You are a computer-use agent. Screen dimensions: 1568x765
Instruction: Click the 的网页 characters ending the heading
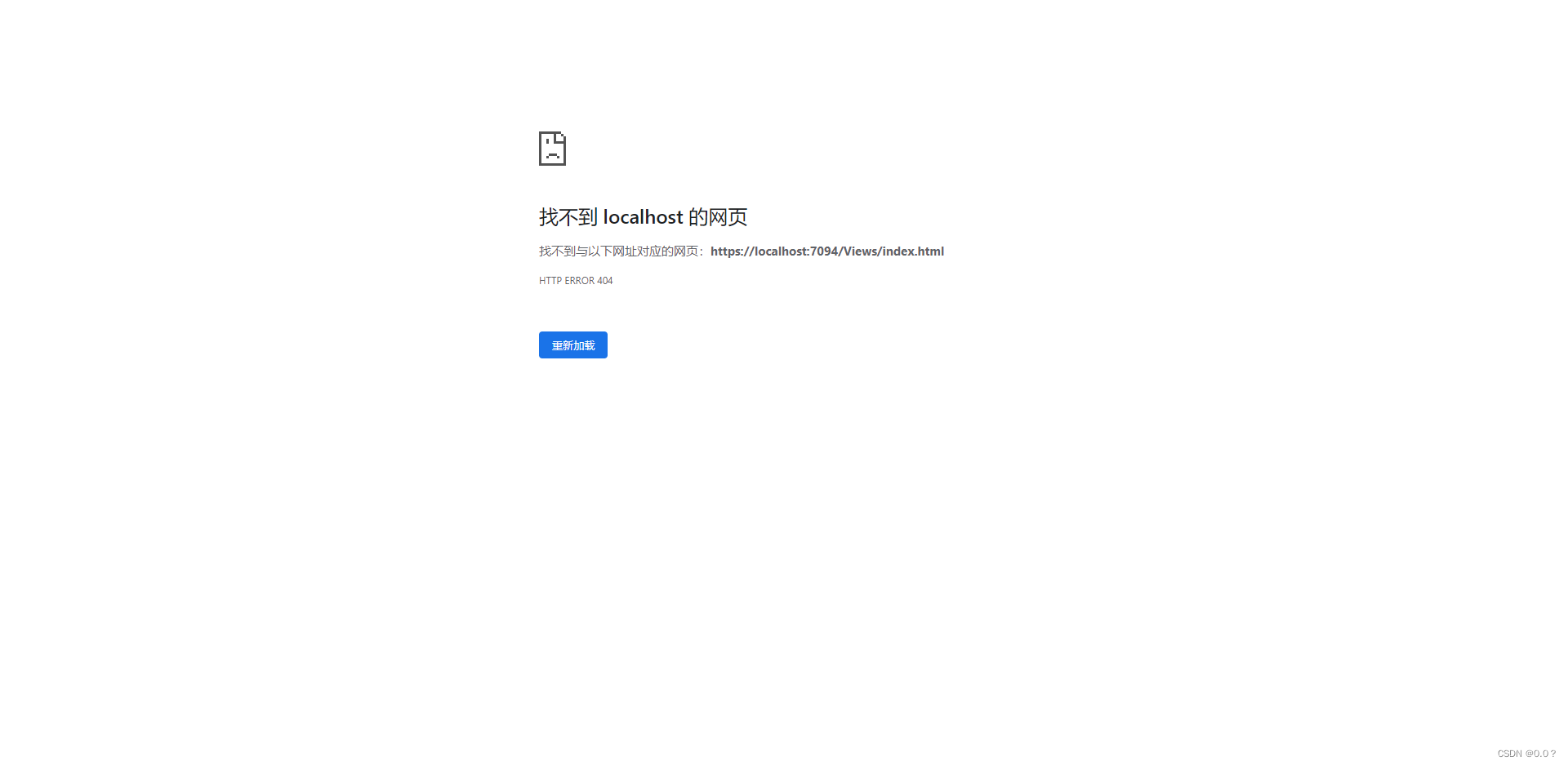(718, 217)
